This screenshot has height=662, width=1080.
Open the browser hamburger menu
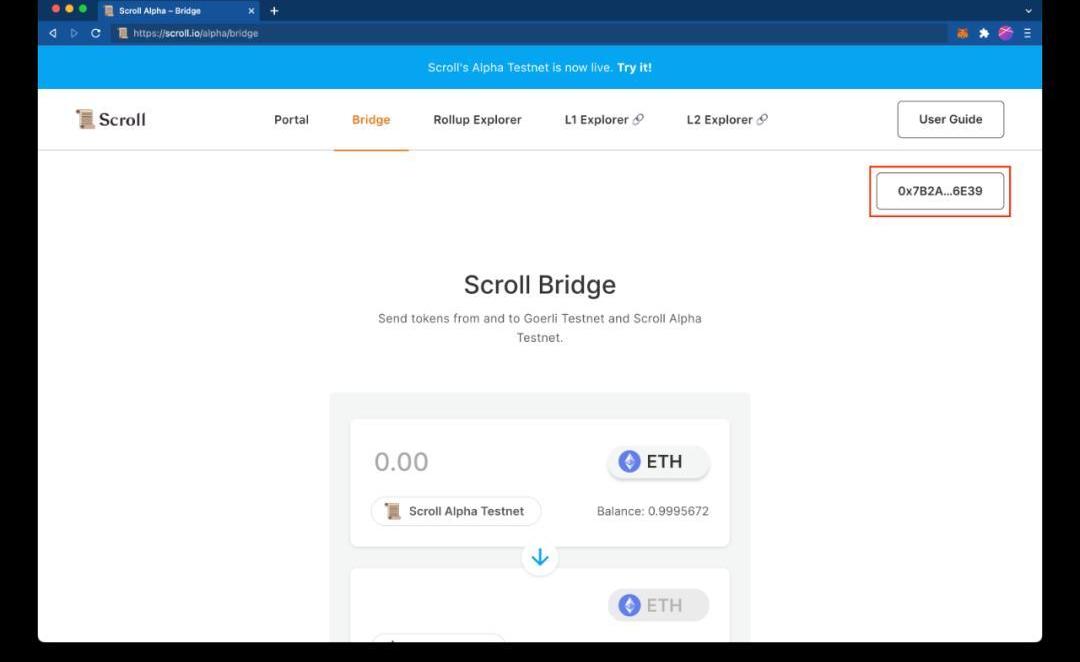[x=1027, y=33]
